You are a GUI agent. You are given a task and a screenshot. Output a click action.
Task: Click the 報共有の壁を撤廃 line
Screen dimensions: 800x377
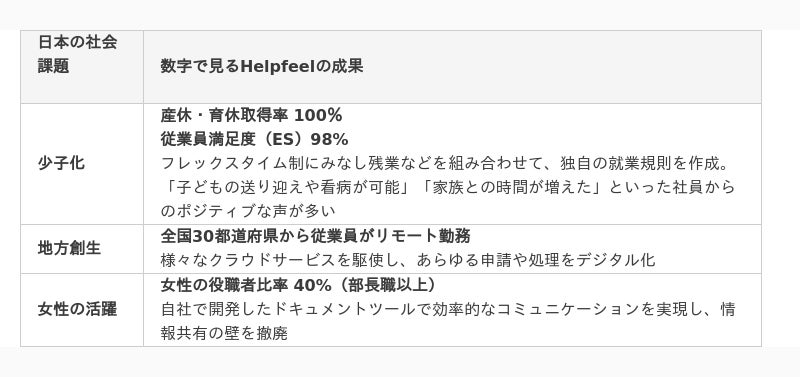click(x=224, y=333)
